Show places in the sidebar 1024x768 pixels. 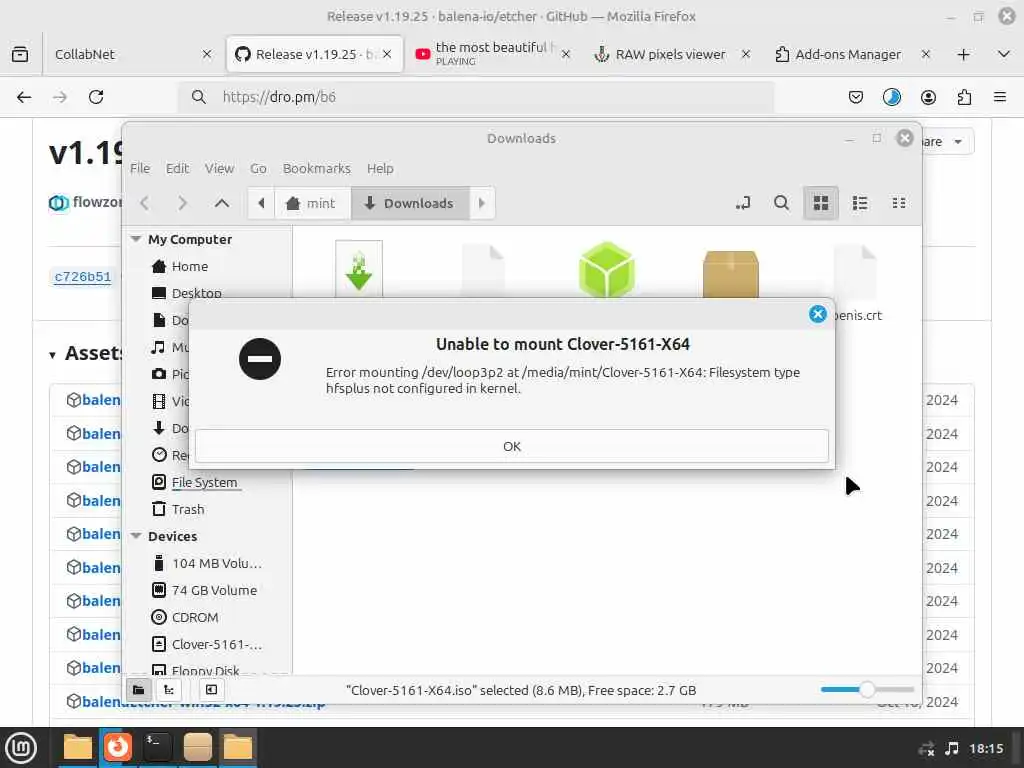[138, 690]
